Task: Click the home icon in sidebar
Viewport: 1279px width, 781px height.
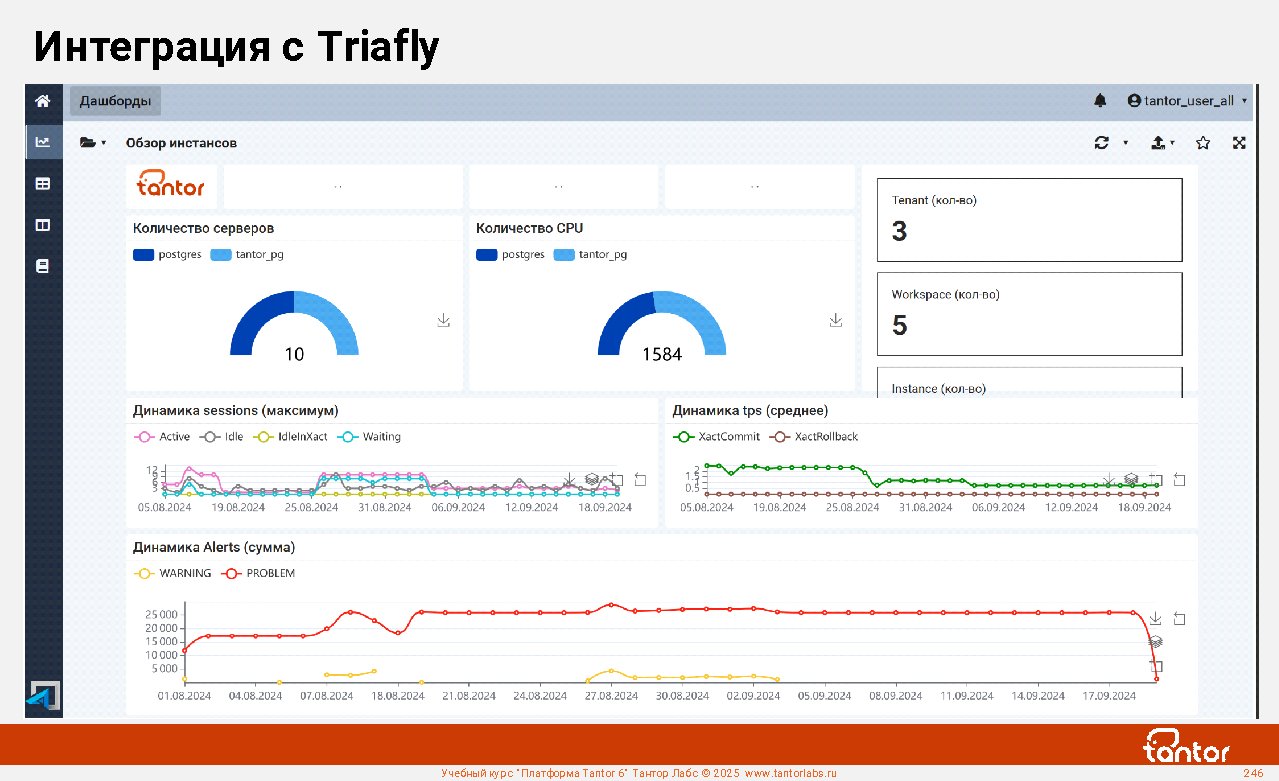Action: [x=43, y=101]
